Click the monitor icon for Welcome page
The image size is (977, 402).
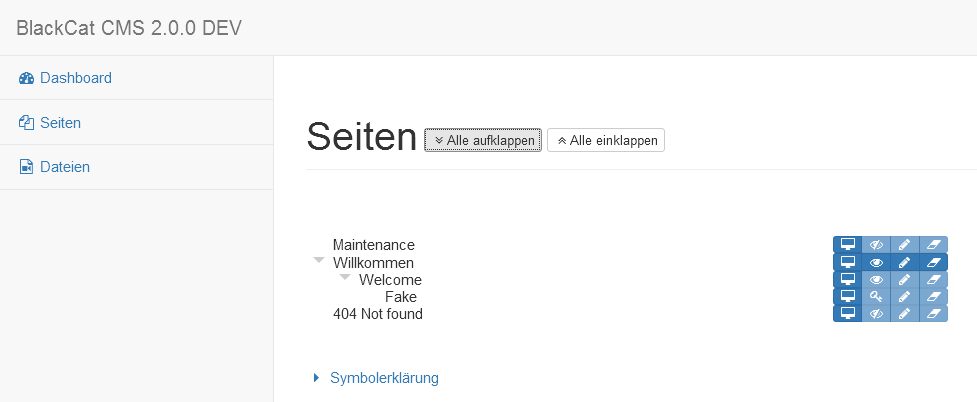[x=847, y=280]
